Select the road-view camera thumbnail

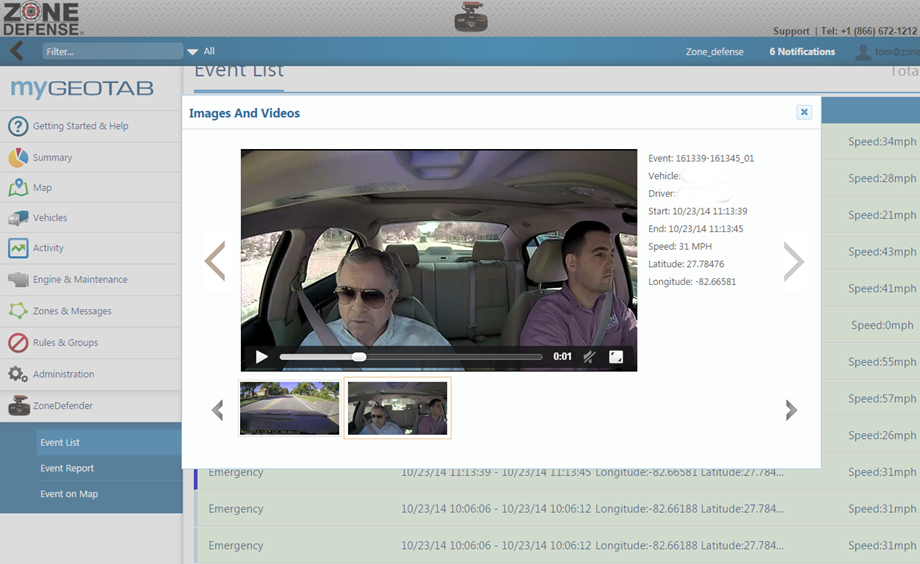[x=289, y=408]
